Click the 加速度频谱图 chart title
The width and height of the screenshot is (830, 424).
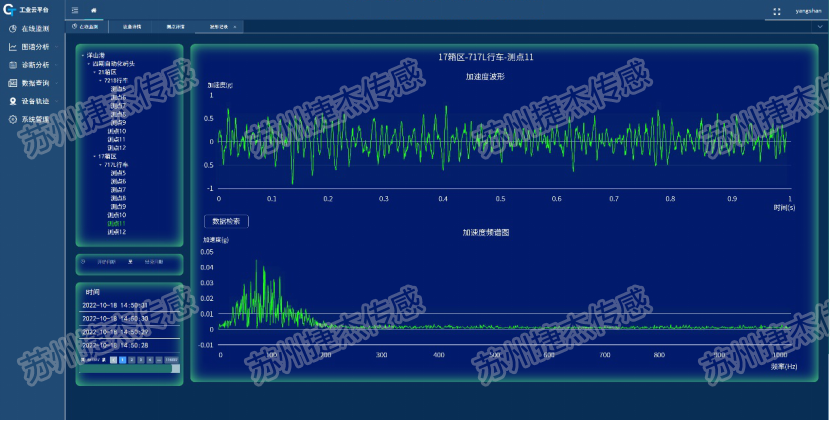point(486,232)
